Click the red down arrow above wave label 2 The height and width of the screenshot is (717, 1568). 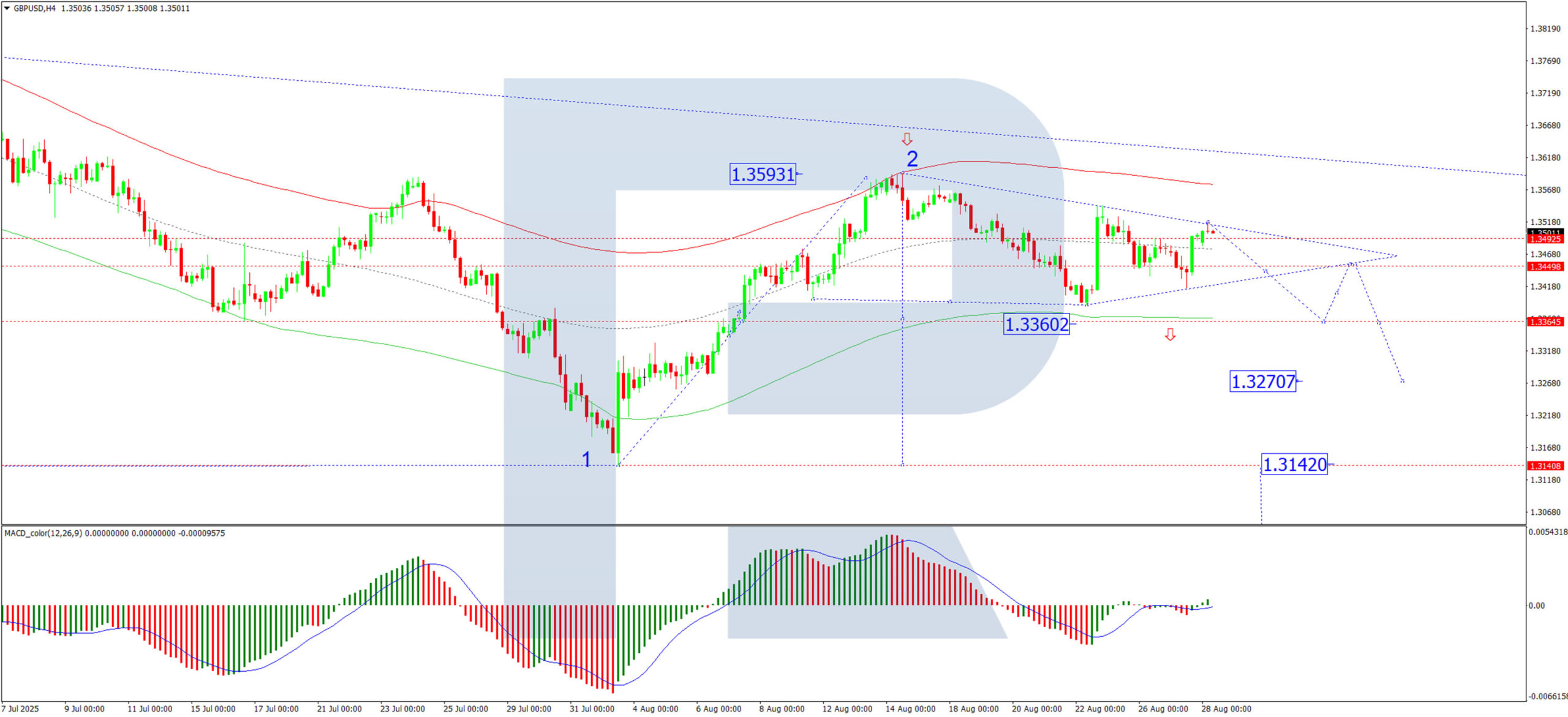(907, 139)
